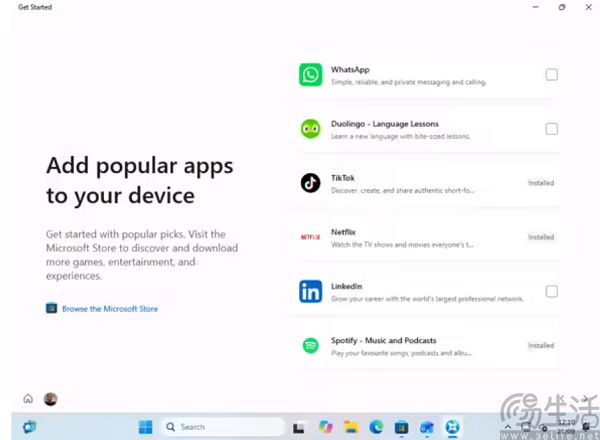Tick the Duolingo Language Lessons checkbox

click(x=551, y=129)
